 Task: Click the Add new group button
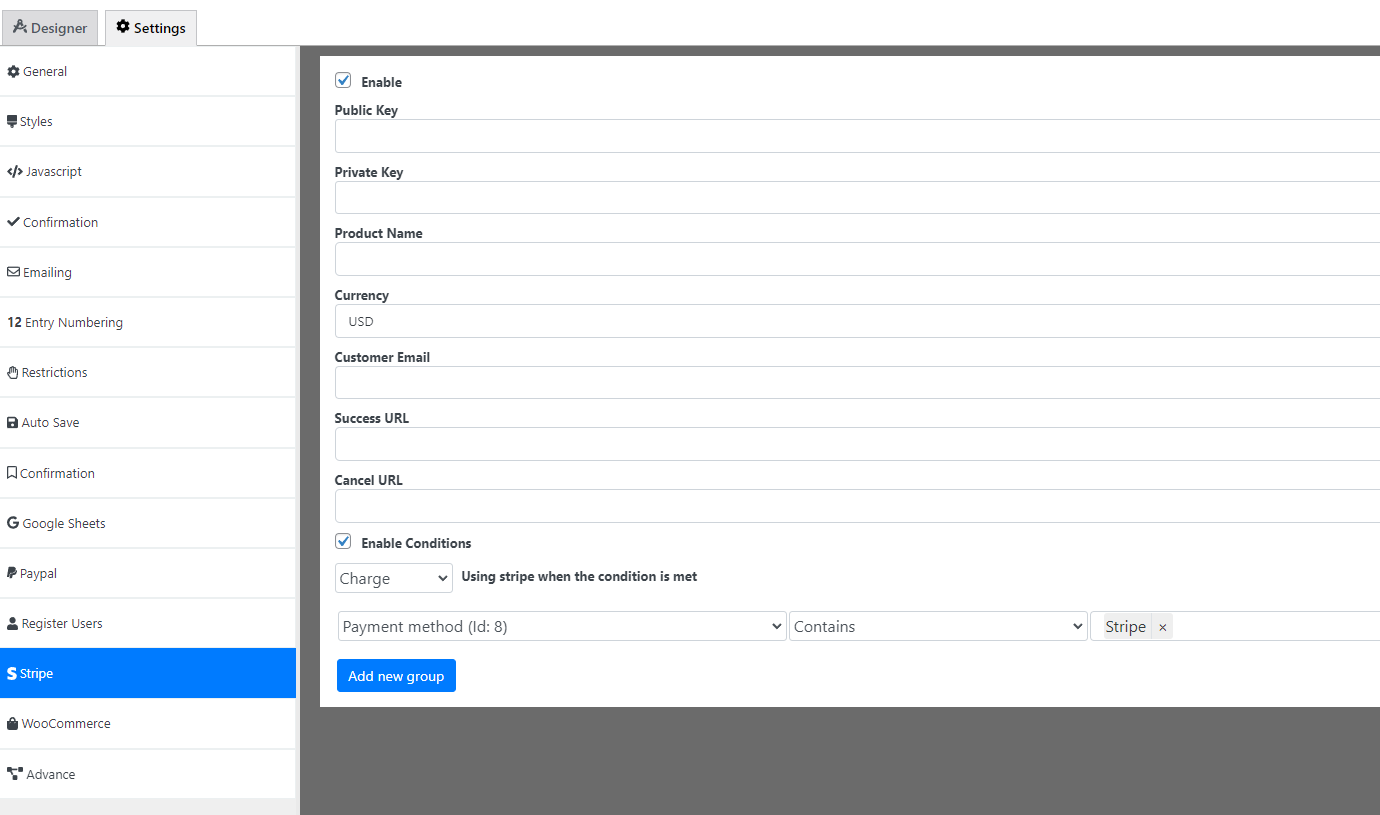[x=396, y=676]
